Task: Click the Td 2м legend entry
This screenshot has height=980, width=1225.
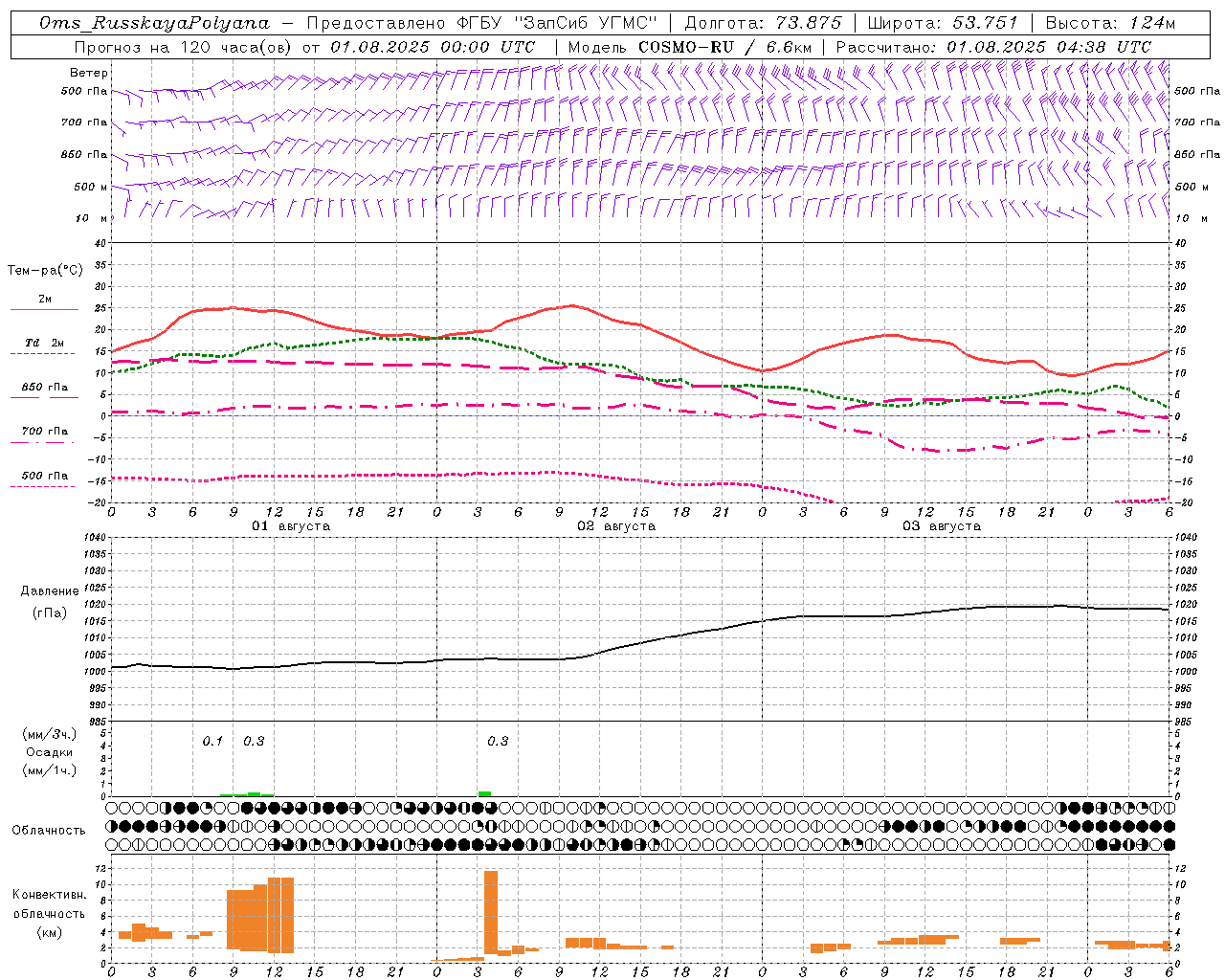Action: 44,343
